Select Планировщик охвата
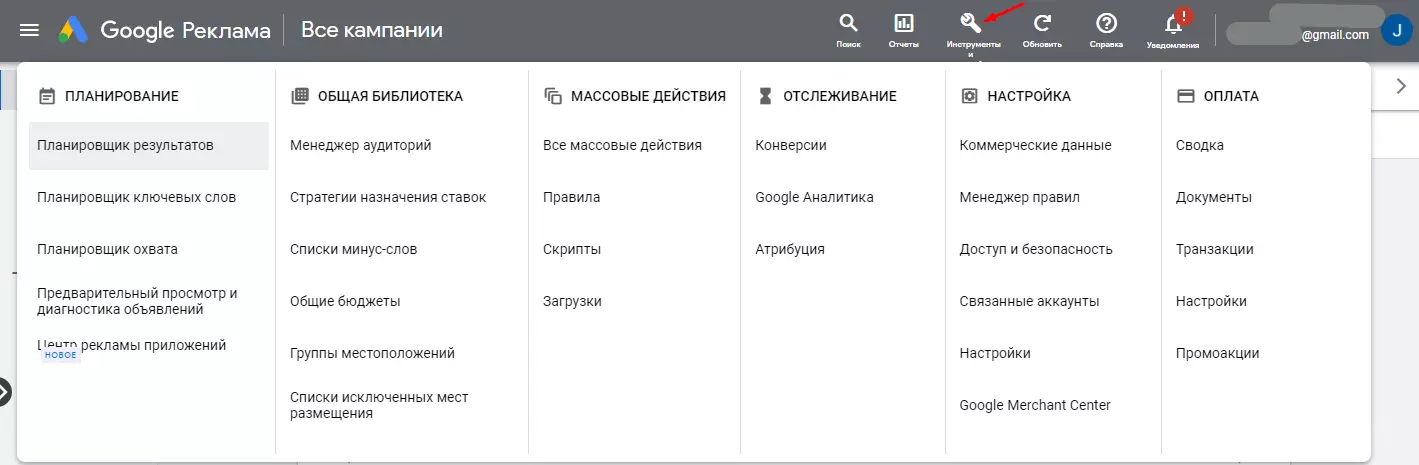Image resolution: width=1419 pixels, height=465 pixels. (x=107, y=249)
